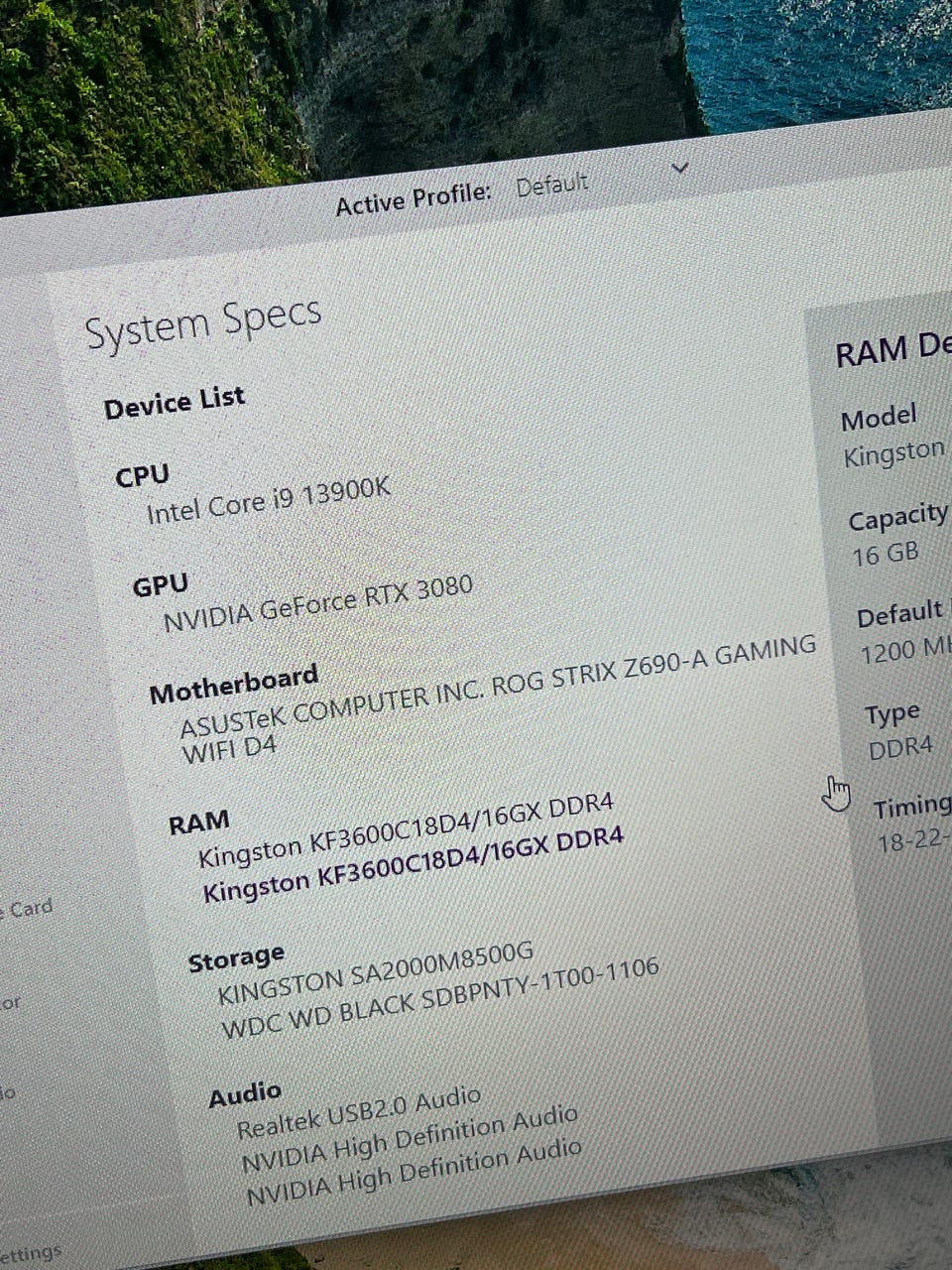The image size is (952, 1270).
Task: Select WDC WD BLACK SDBPNTY-1T00-1106 drive
Action: [x=439, y=997]
